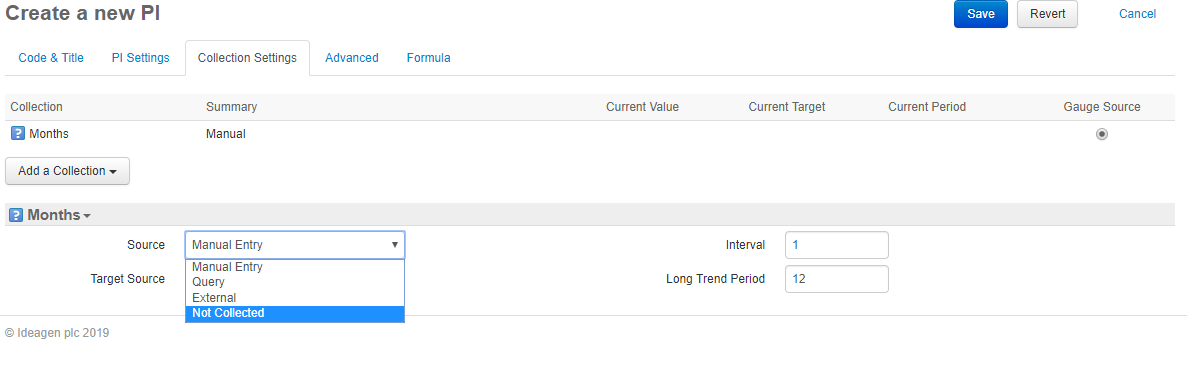Click the Revert button

point(1047,14)
